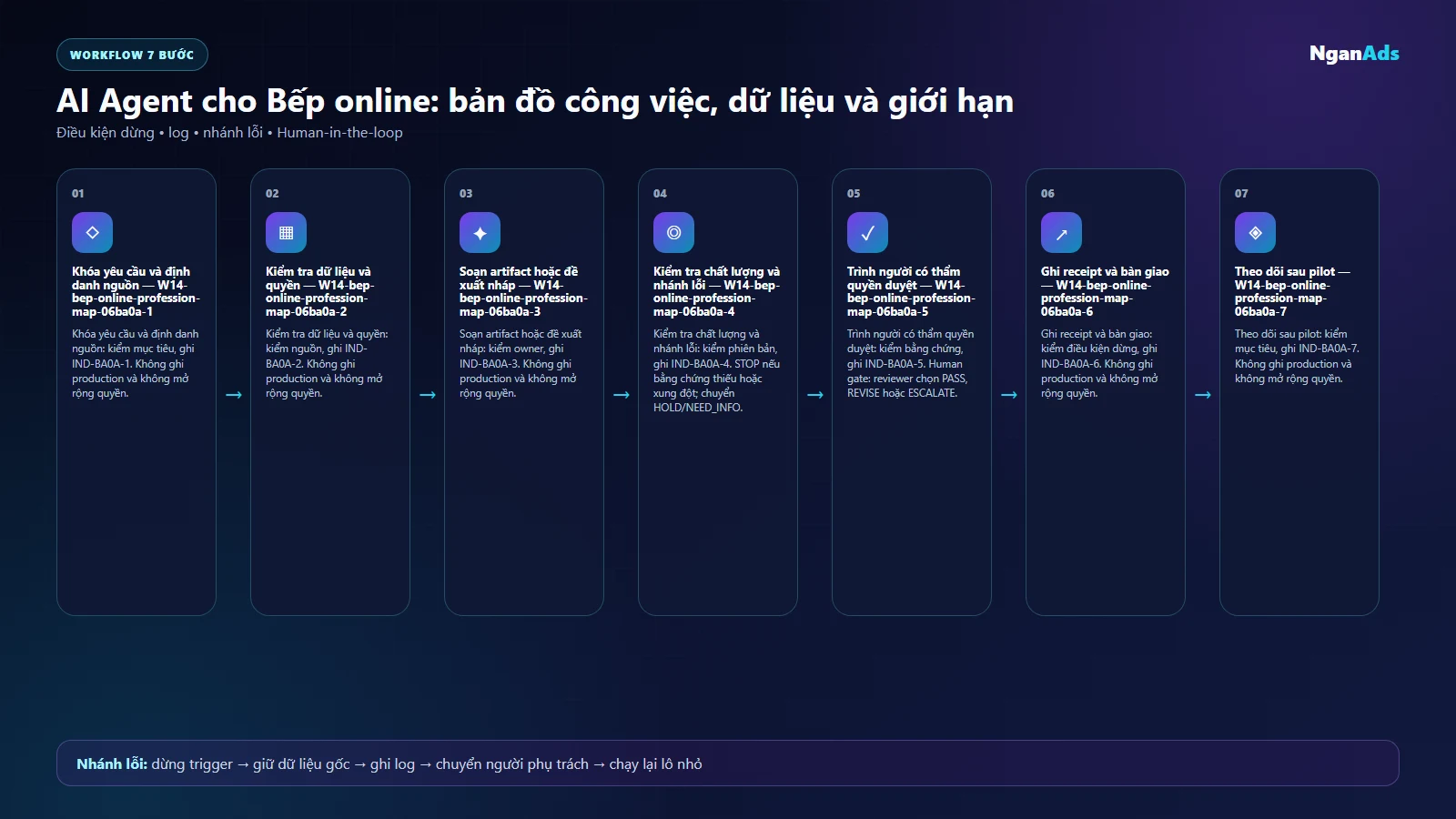Click description mentioning REVISE hoặc ESCALATE
Screen dimensions: 1456x819
coord(910,364)
